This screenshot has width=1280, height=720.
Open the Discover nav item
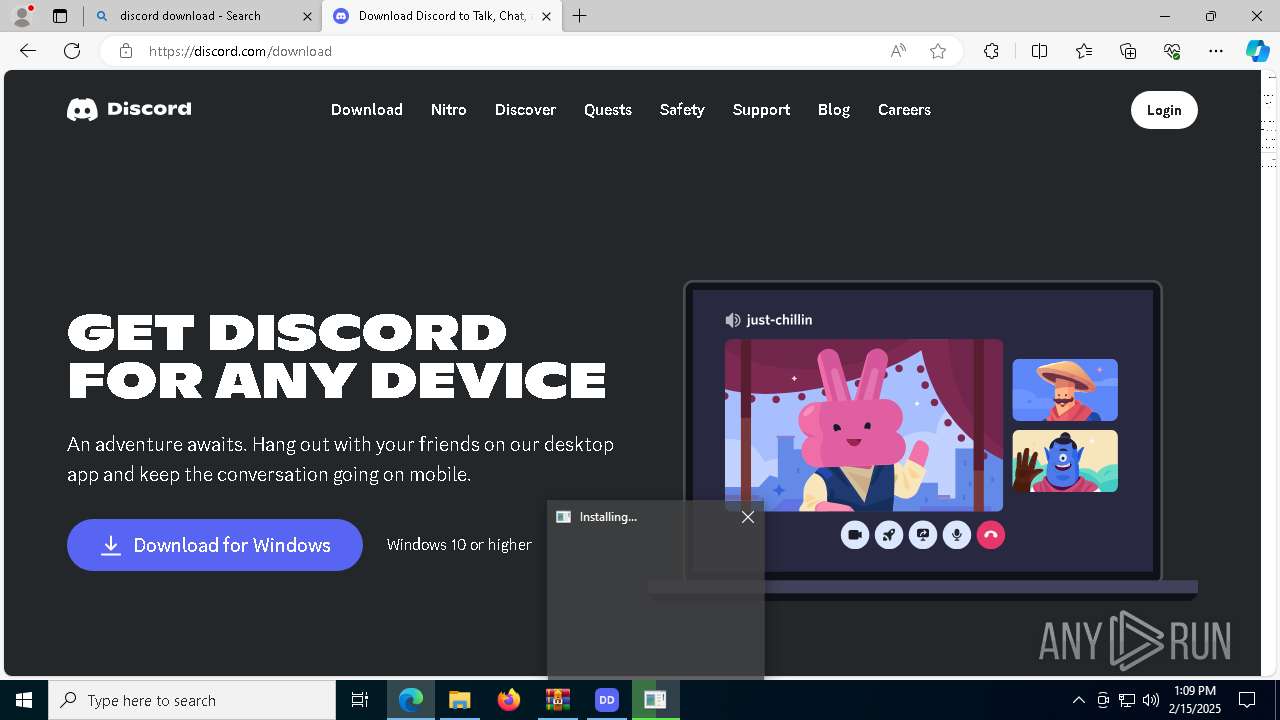[x=525, y=110]
